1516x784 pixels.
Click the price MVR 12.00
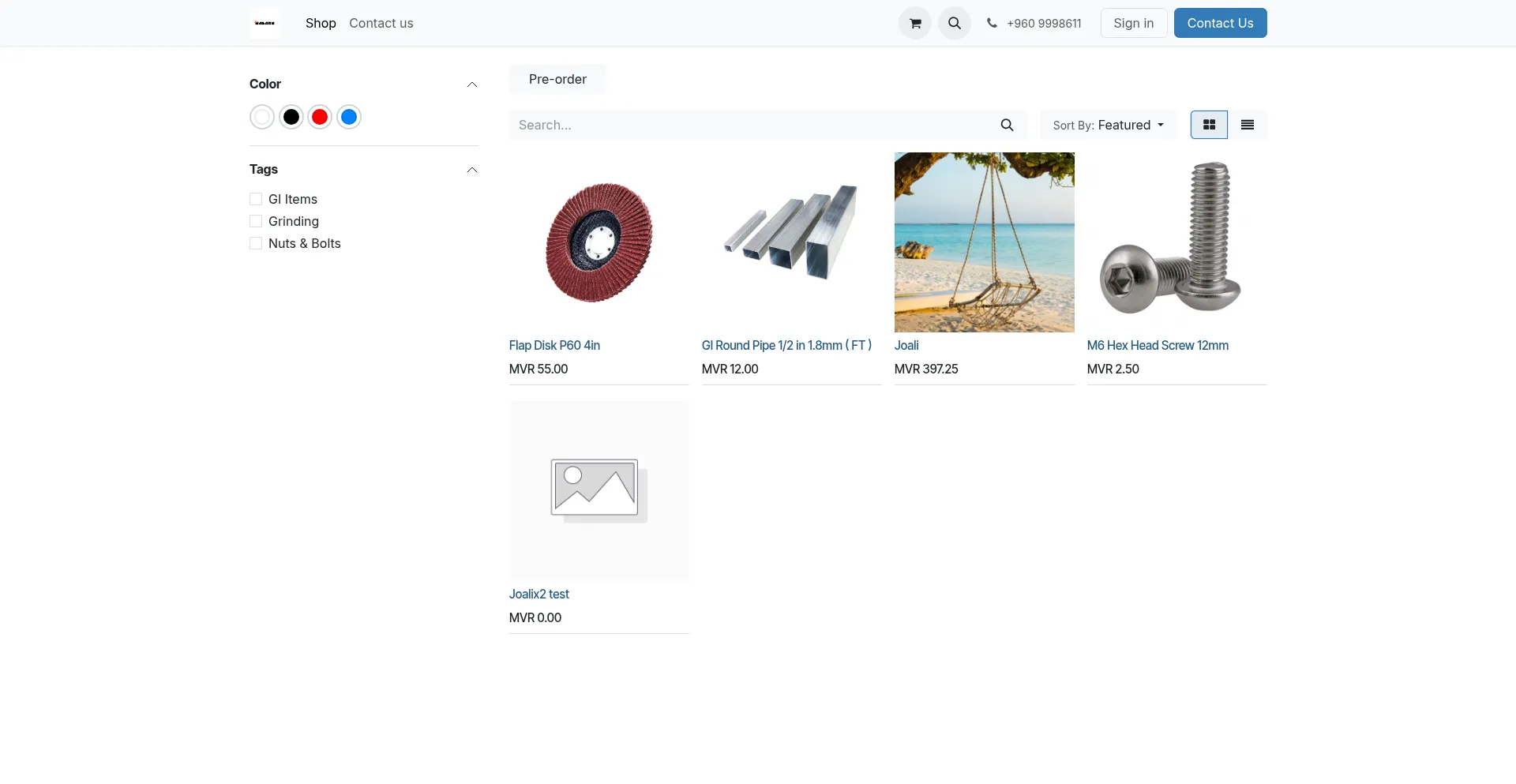pyautogui.click(x=730, y=369)
